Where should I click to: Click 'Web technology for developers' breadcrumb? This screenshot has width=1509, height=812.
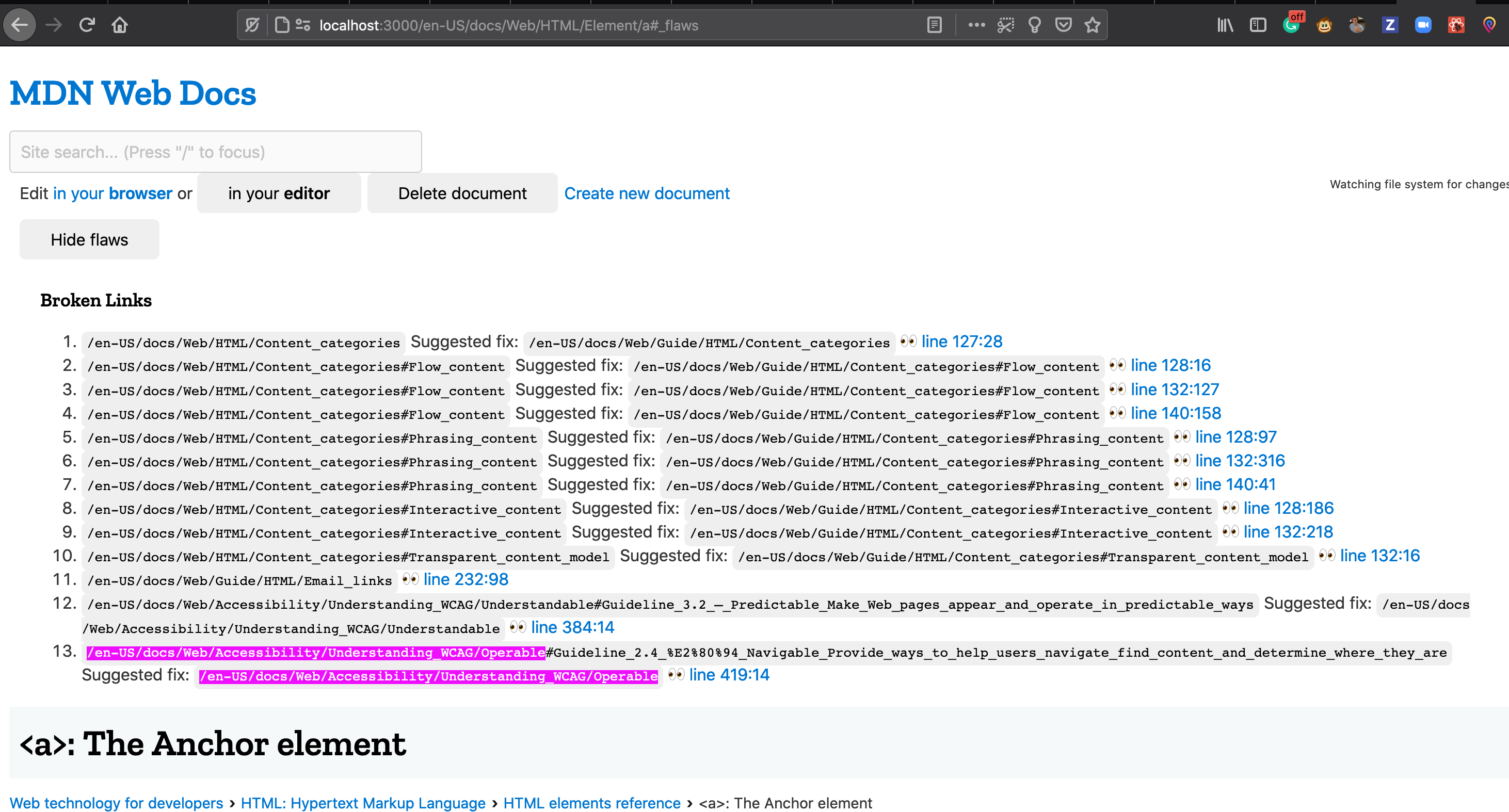116,803
